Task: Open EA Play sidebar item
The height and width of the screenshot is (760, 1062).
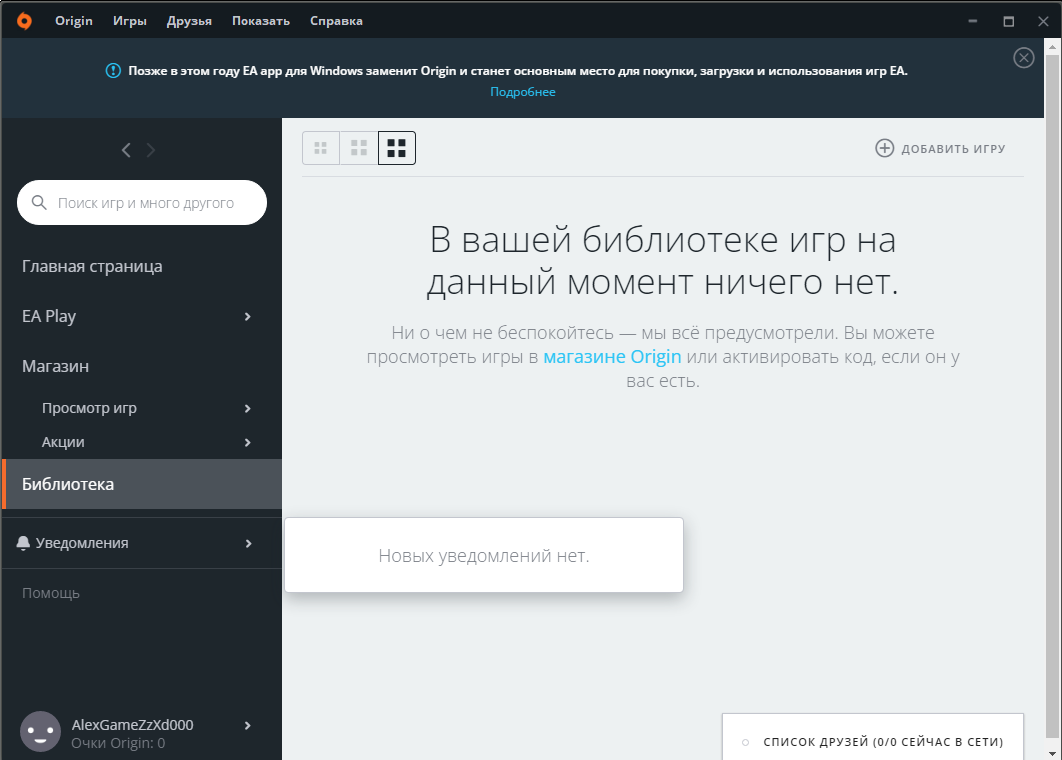Action: click(49, 316)
